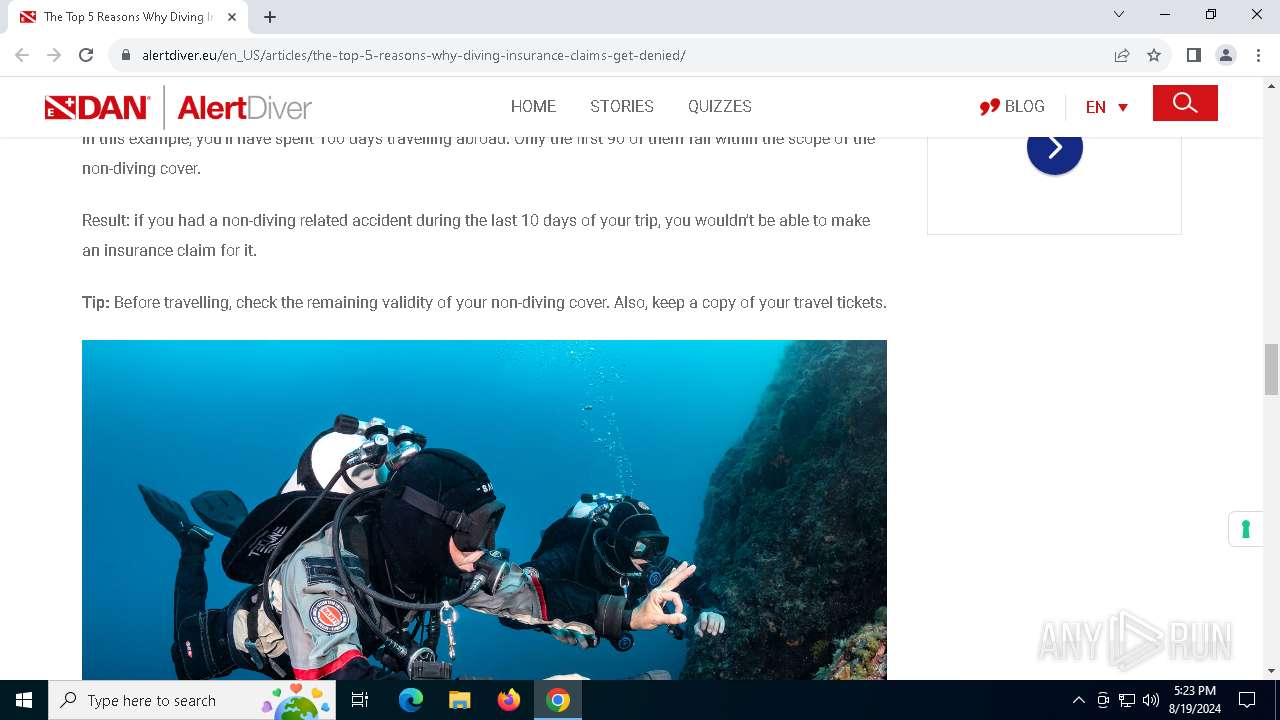Open the AlertDiver home logo
Image resolution: width=1280 pixels, height=720 pixels.
245,107
